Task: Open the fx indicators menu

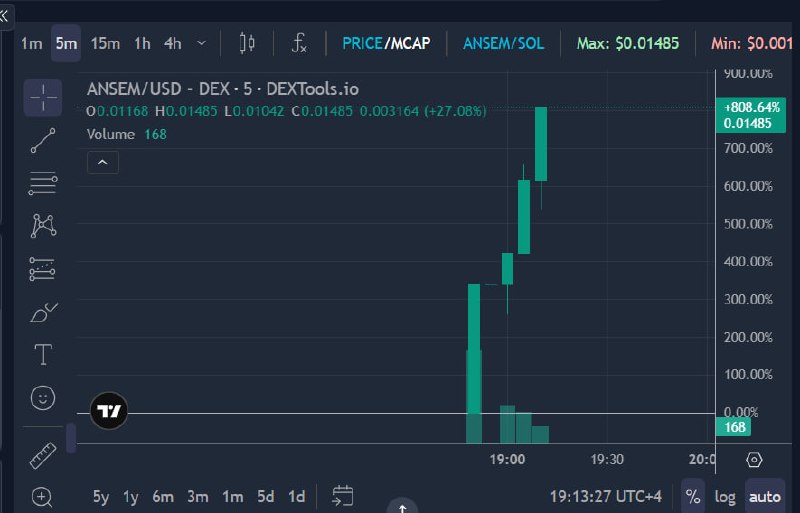Action: coord(299,43)
